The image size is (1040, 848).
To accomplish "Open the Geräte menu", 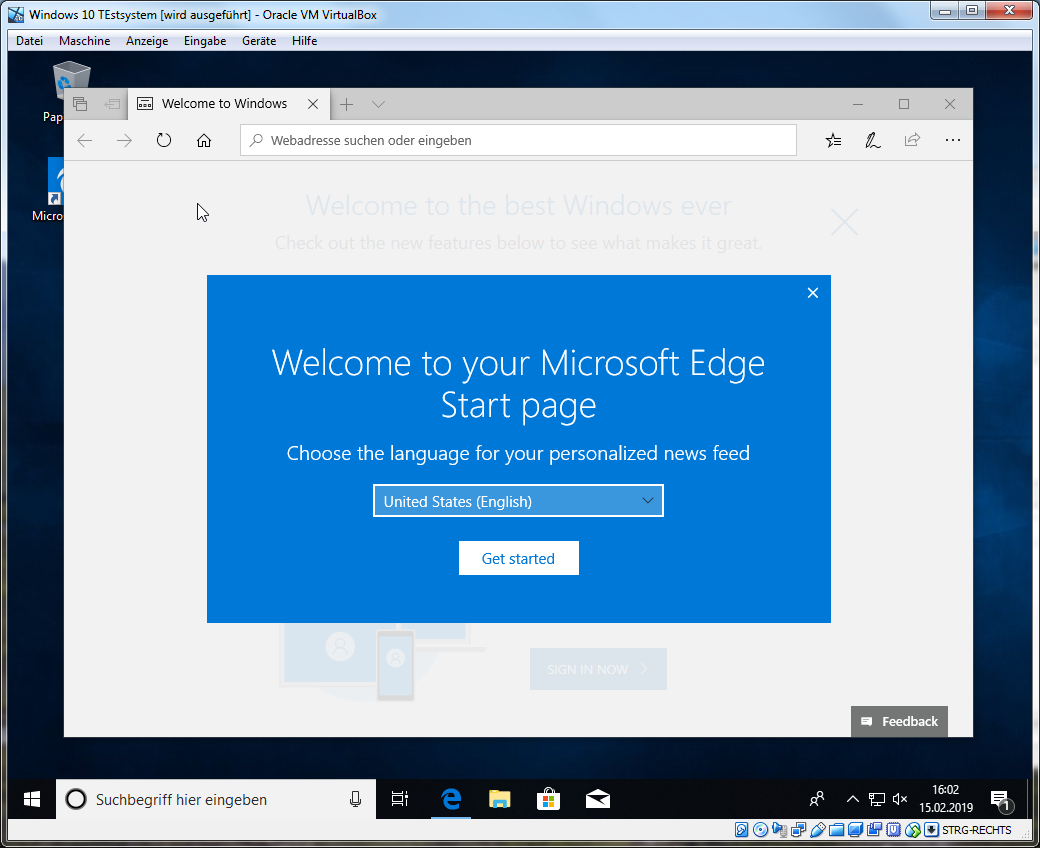I will point(259,41).
